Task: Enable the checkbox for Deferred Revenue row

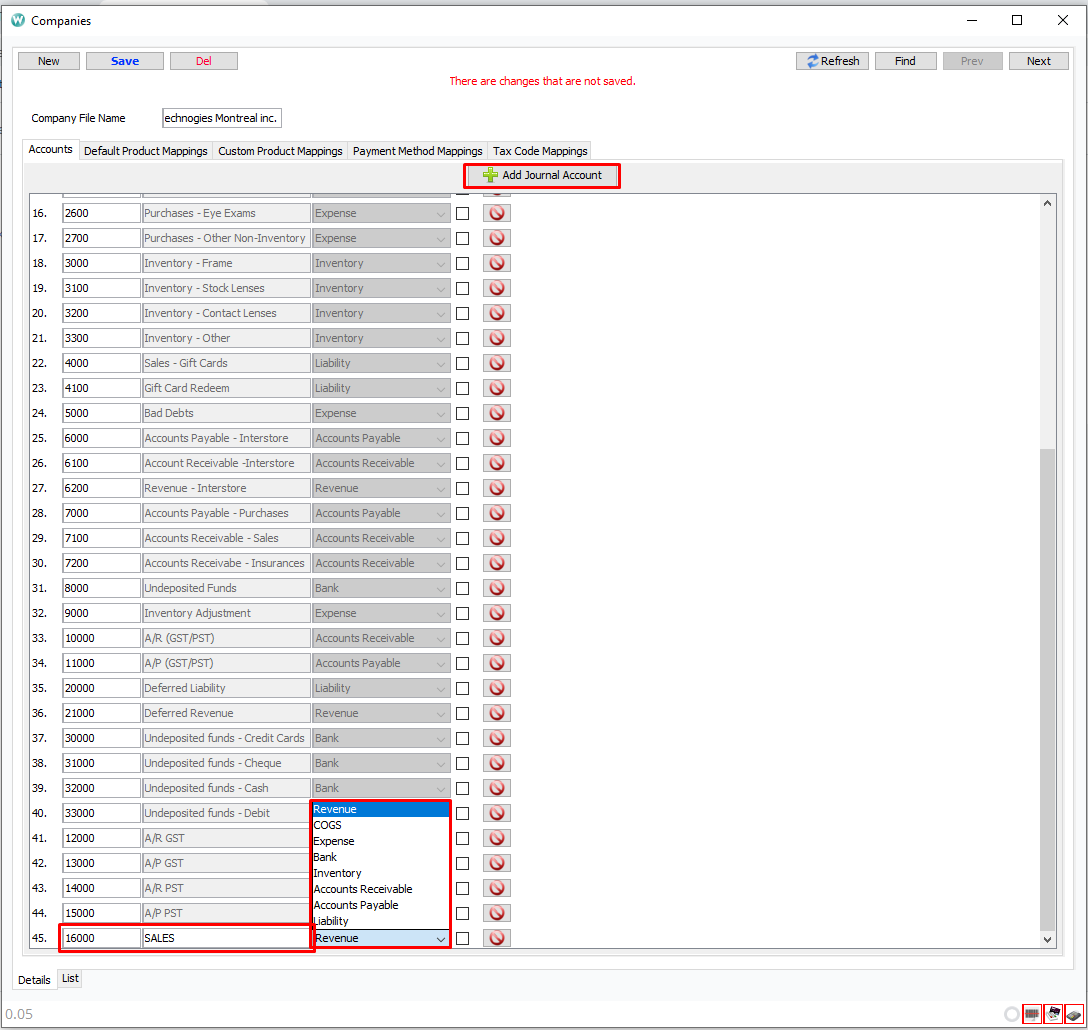Action: 462,712
